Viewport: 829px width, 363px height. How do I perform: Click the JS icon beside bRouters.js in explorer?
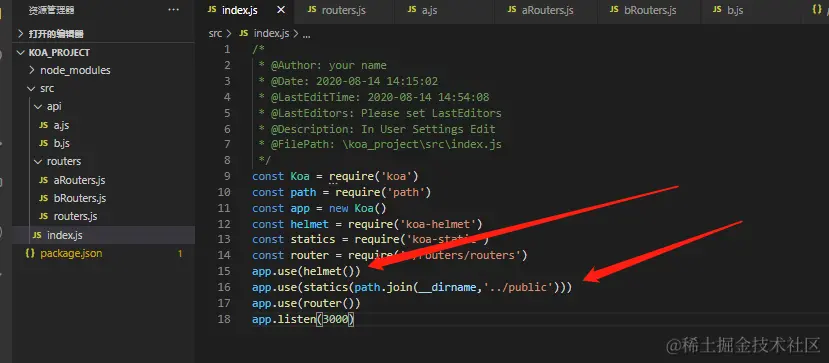44,199
